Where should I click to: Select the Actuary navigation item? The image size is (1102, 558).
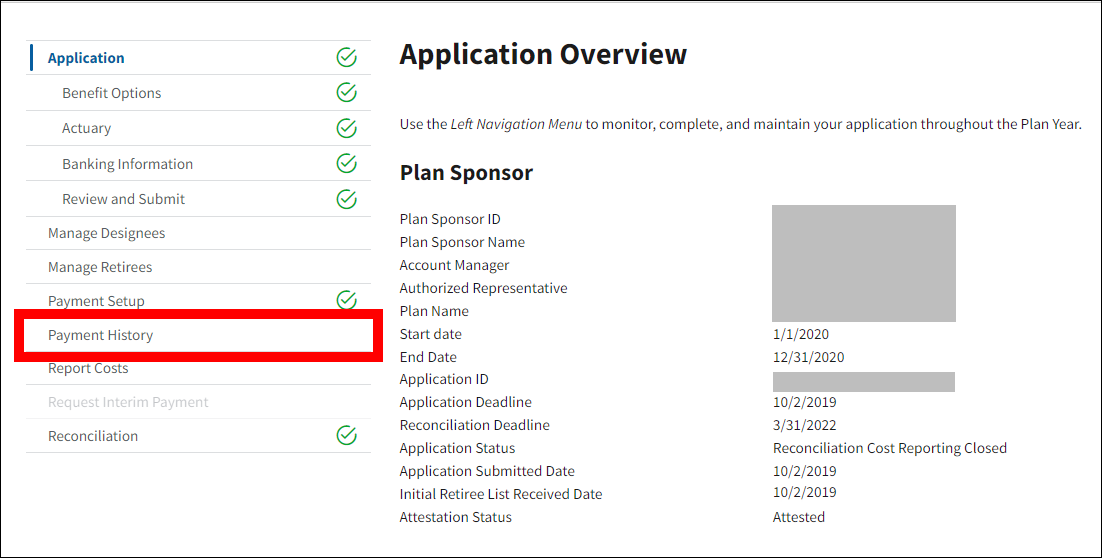coord(86,128)
